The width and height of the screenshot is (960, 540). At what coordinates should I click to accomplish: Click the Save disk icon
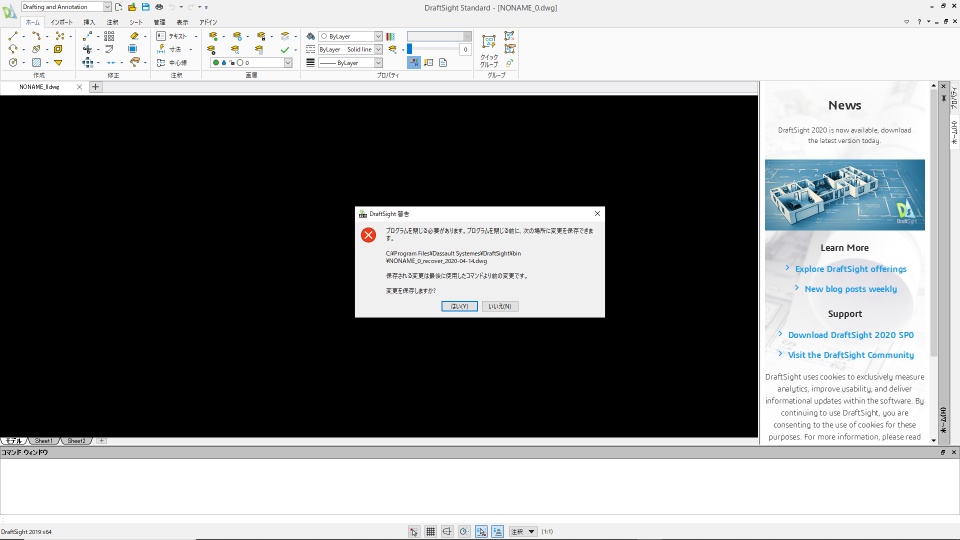pyautogui.click(x=146, y=7)
